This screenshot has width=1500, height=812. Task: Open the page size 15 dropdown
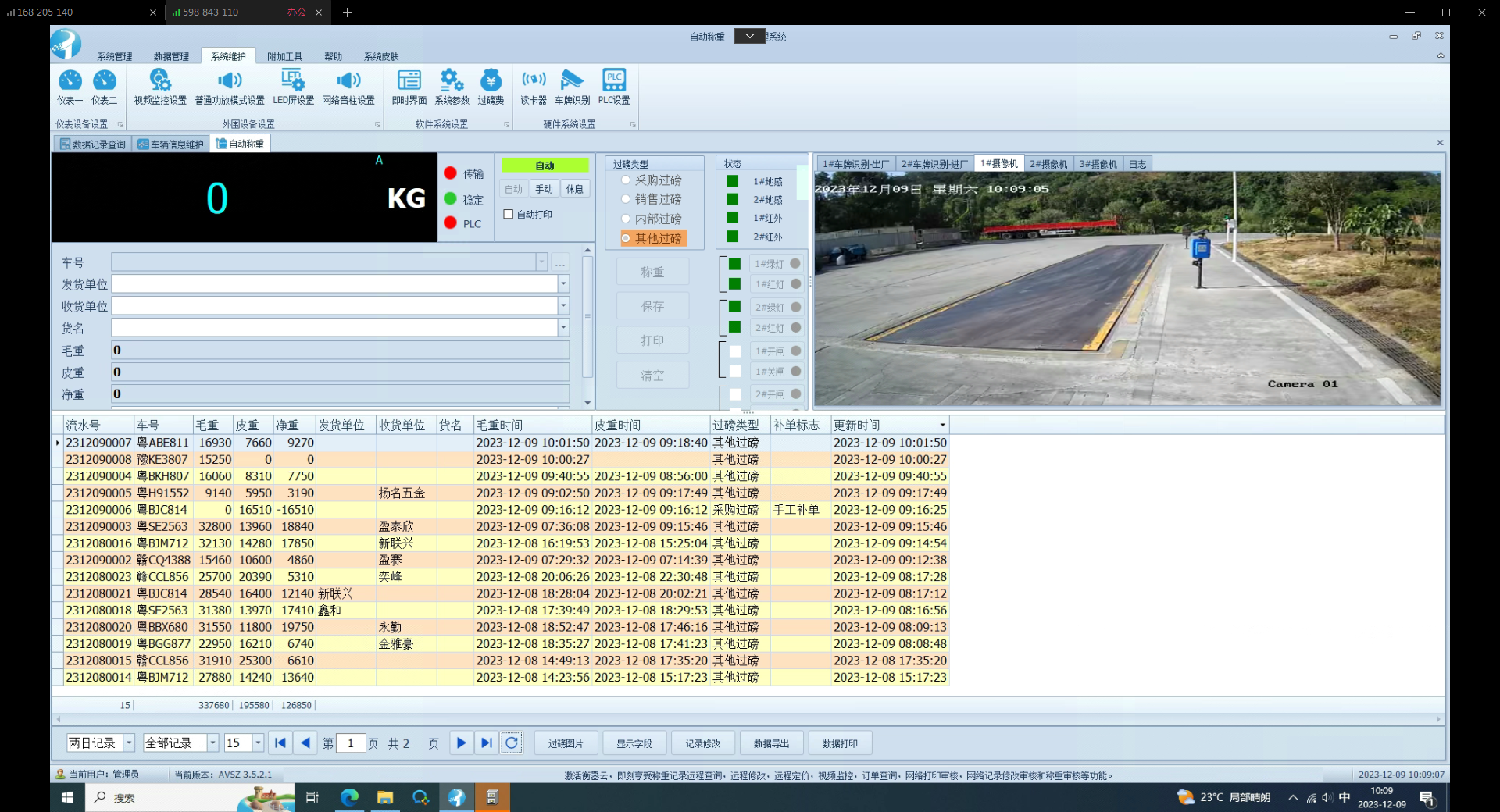[x=258, y=743]
